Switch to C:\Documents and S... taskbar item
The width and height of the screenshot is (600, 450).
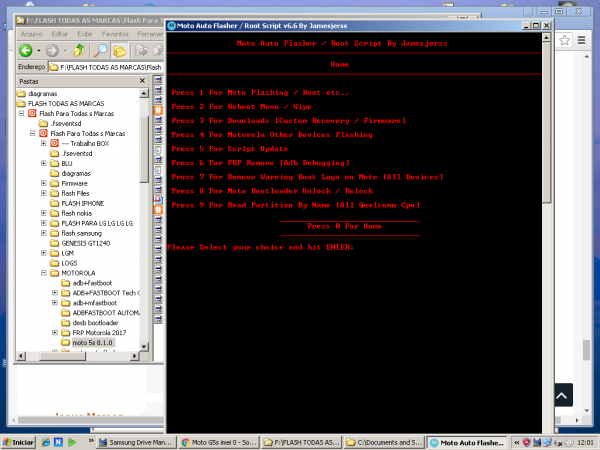[x=385, y=442]
